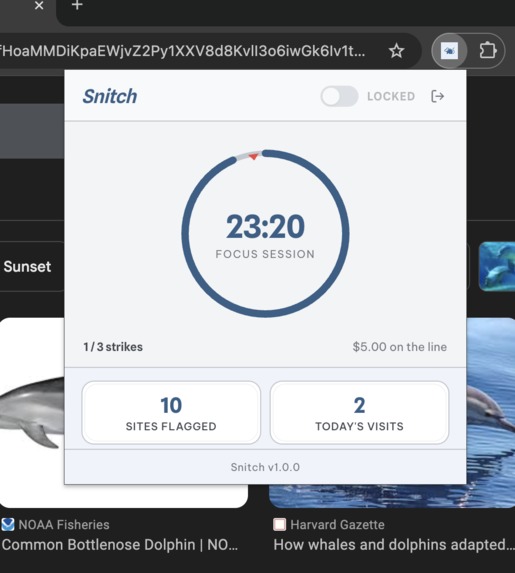Viewport: 515px width, 573px height.
Task: Open the 10 Sites Flagged card
Action: (171, 413)
